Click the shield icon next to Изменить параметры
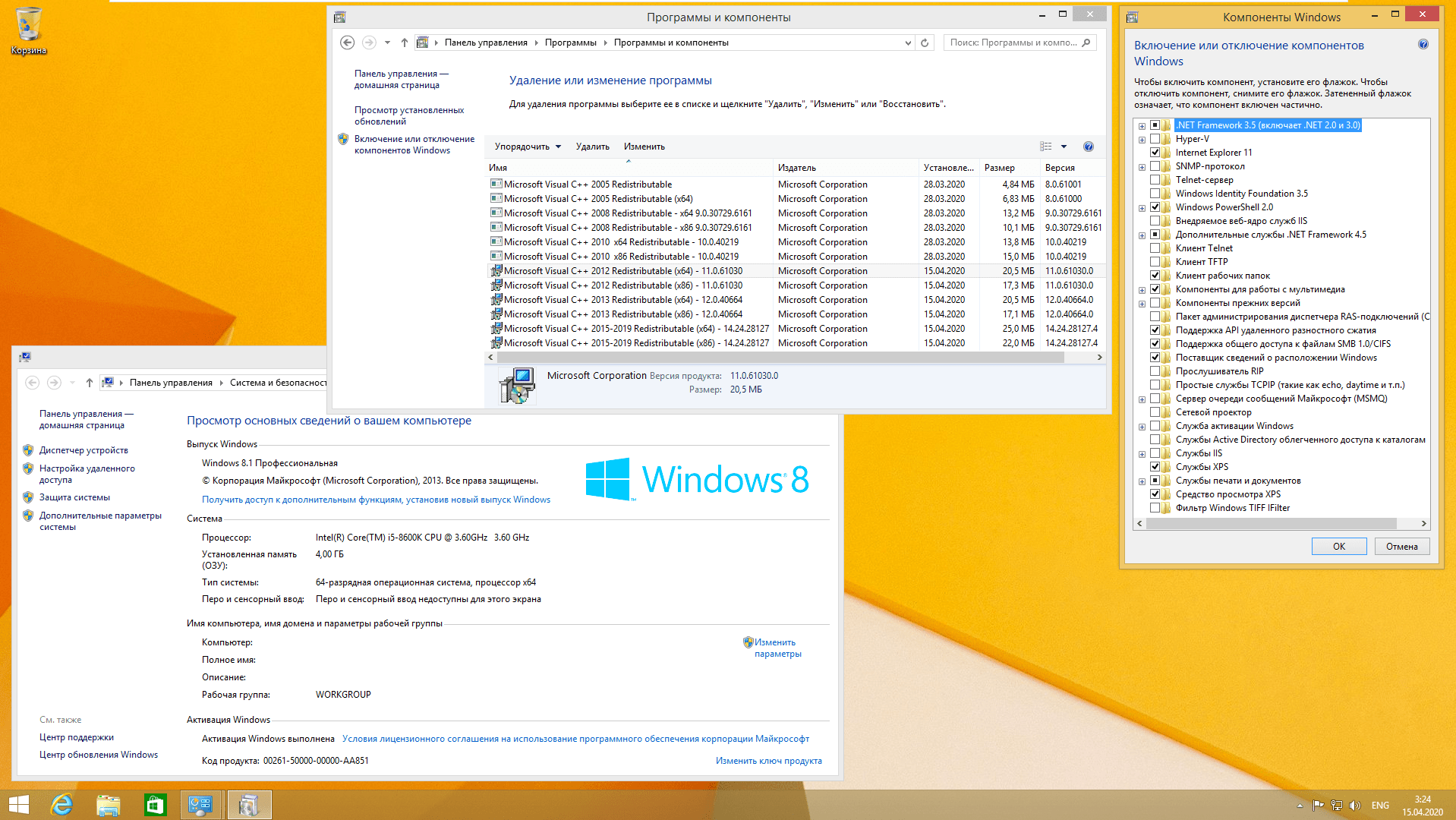 [x=748, y=642]
